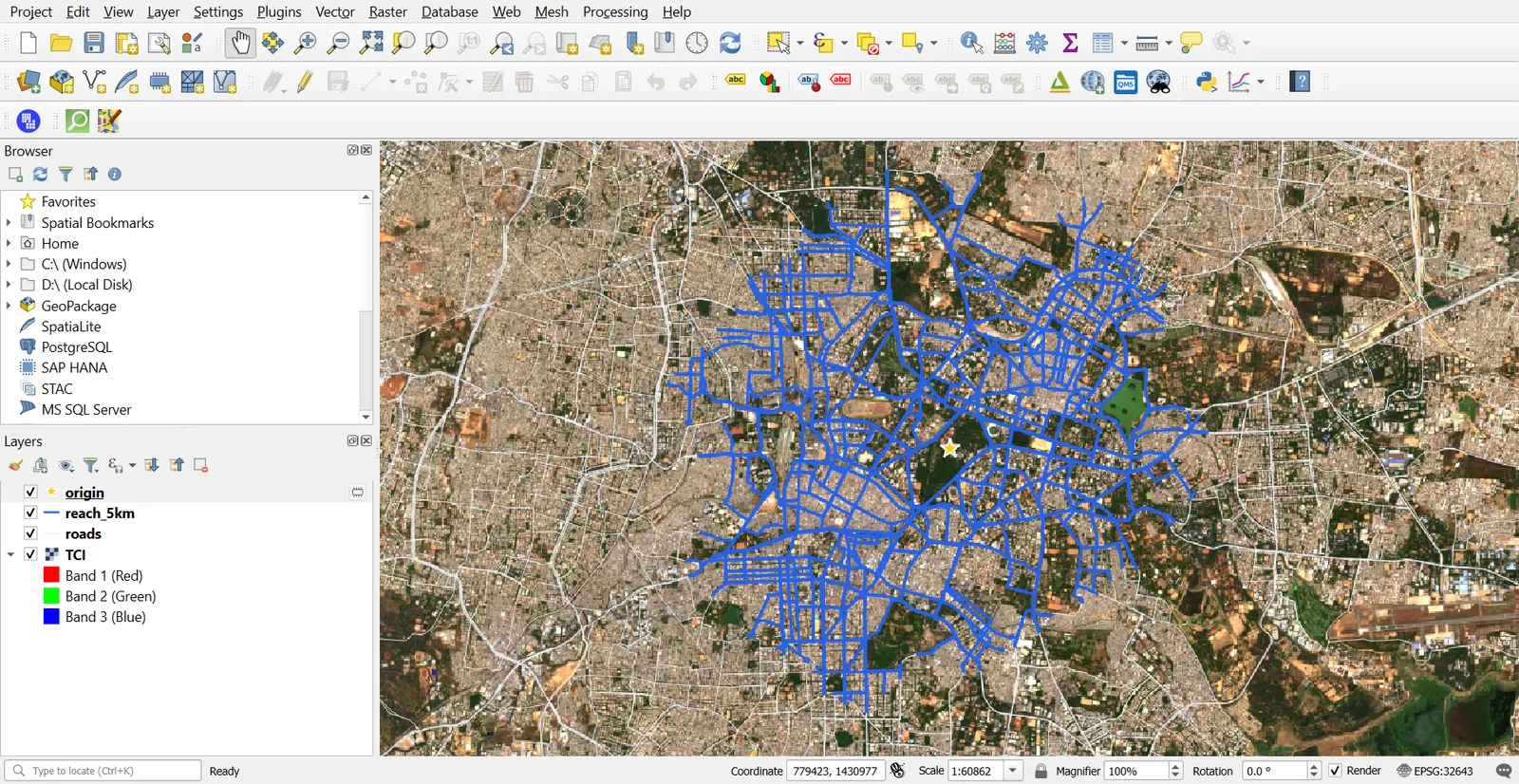Toggle visibility of reach_5km layer

click(x=30, y=513)
